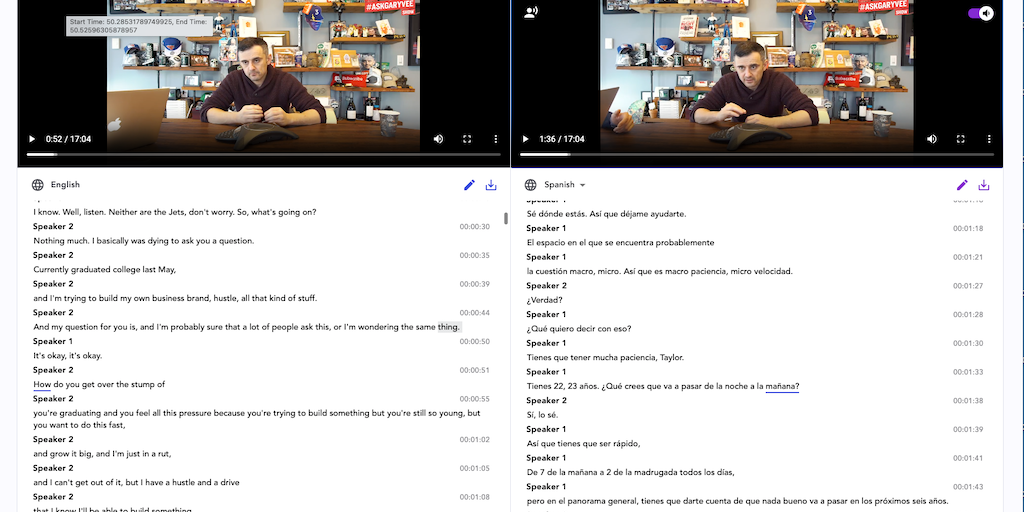Select line 'pero en el panorama general'
Screen dimensions: 1024x512
coord(737,501)
